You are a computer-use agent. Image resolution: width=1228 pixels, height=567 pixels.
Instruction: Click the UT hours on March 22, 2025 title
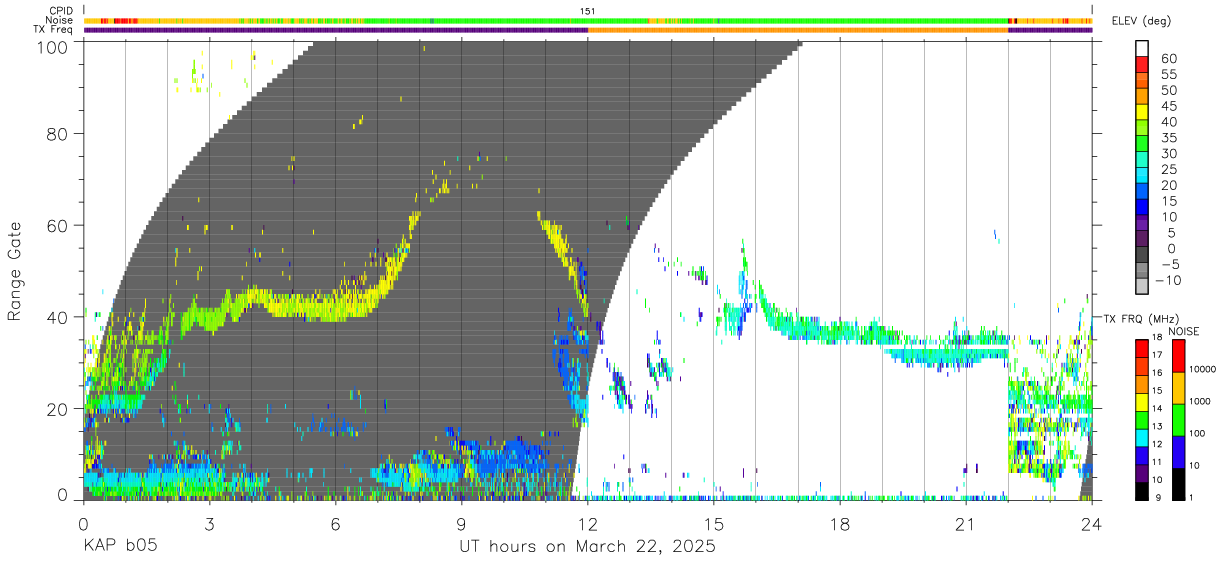tap(587, 548)
